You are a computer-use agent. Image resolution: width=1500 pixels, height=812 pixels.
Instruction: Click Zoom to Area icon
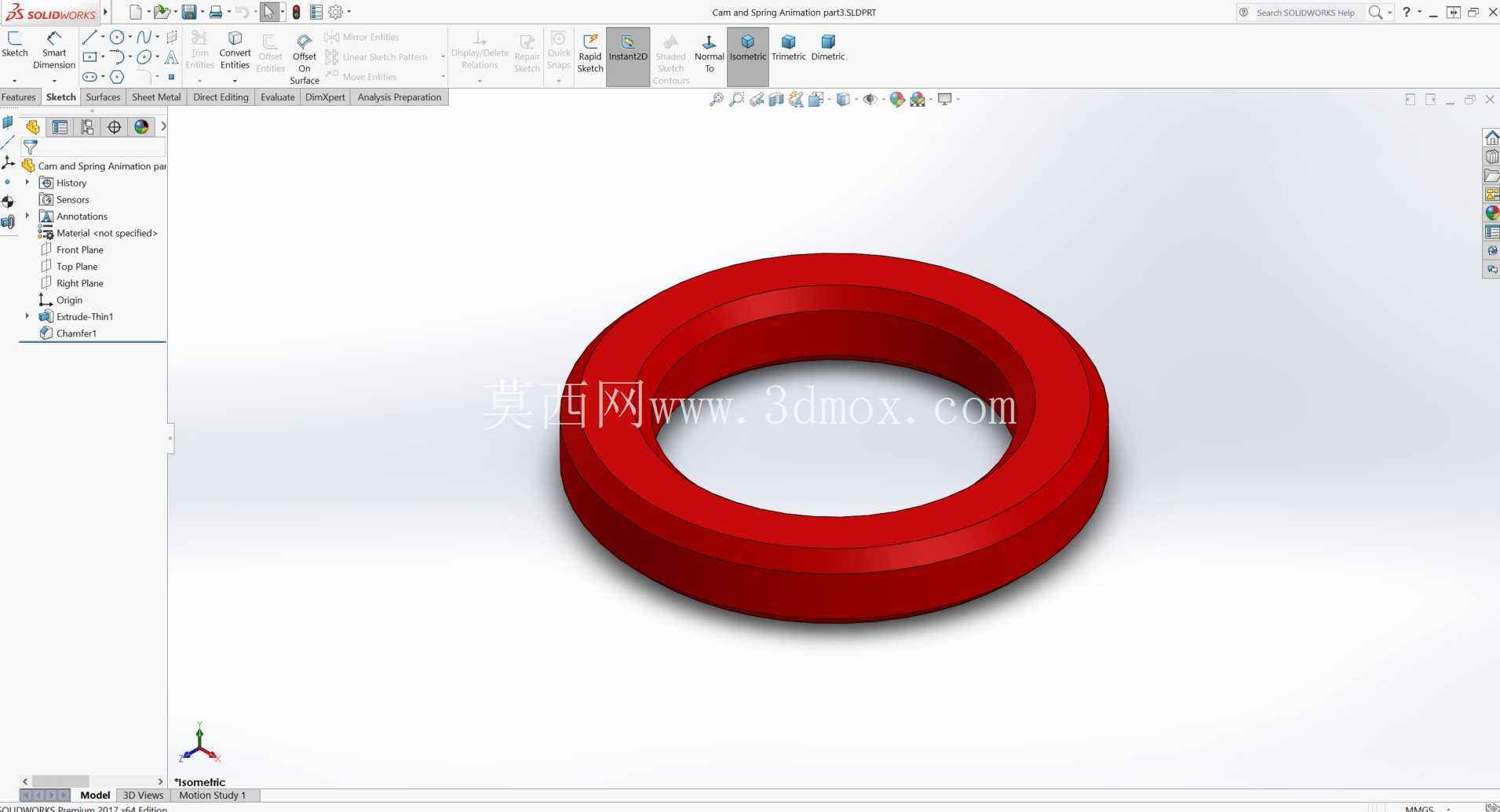[736, 100]
